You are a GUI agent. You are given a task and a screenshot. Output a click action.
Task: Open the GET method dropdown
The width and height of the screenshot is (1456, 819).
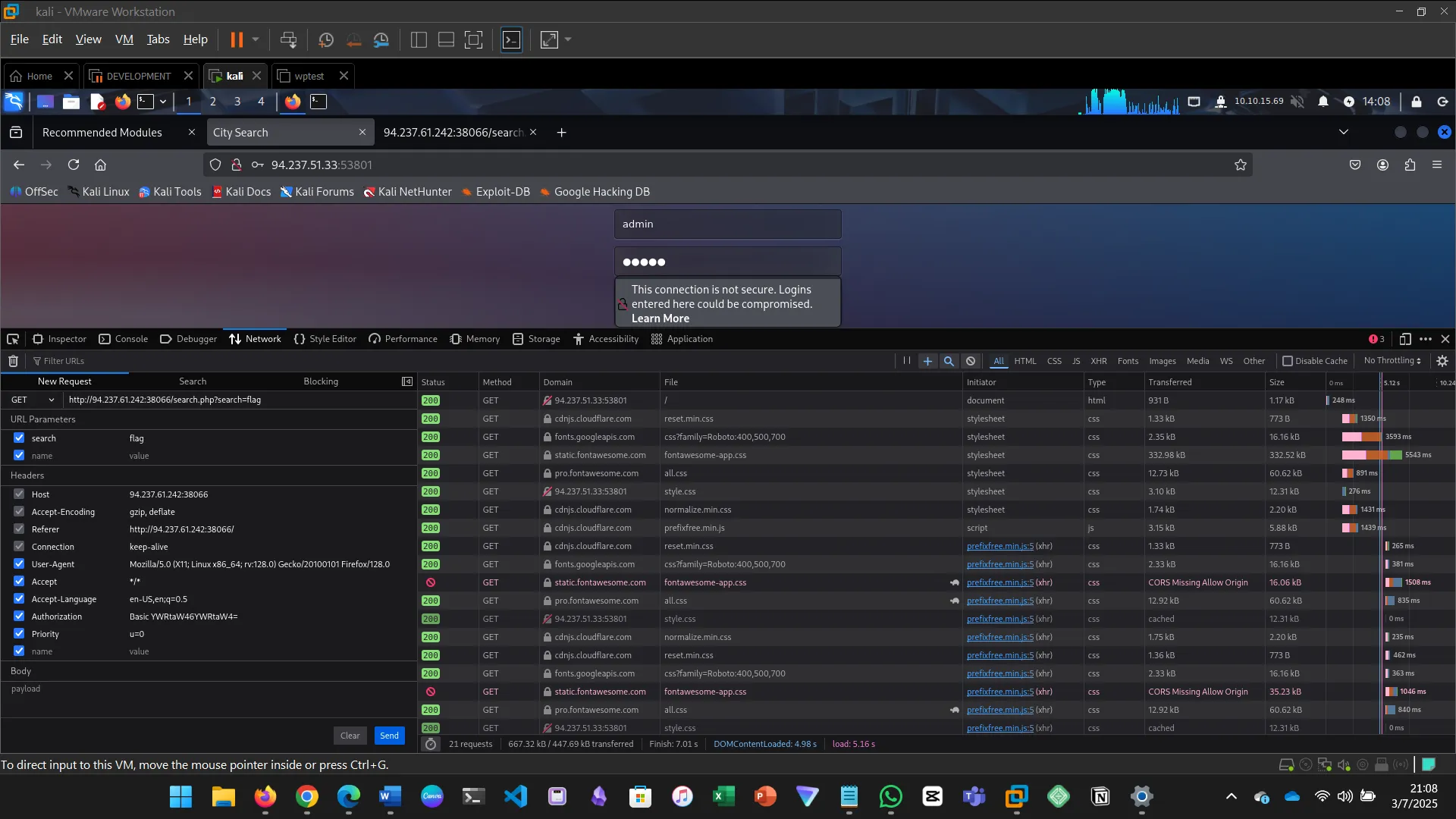tap(32, 400)
